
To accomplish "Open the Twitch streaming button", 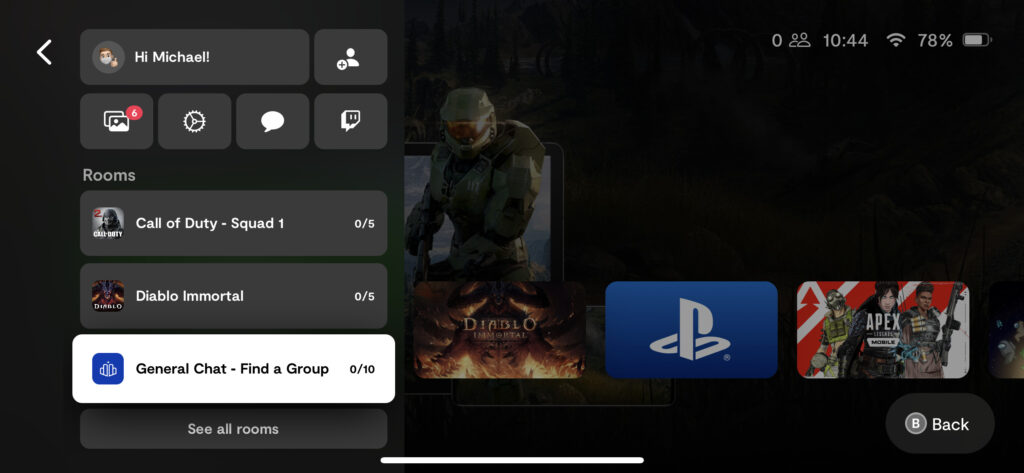I will pyautogui.click(x=351, y=122).
